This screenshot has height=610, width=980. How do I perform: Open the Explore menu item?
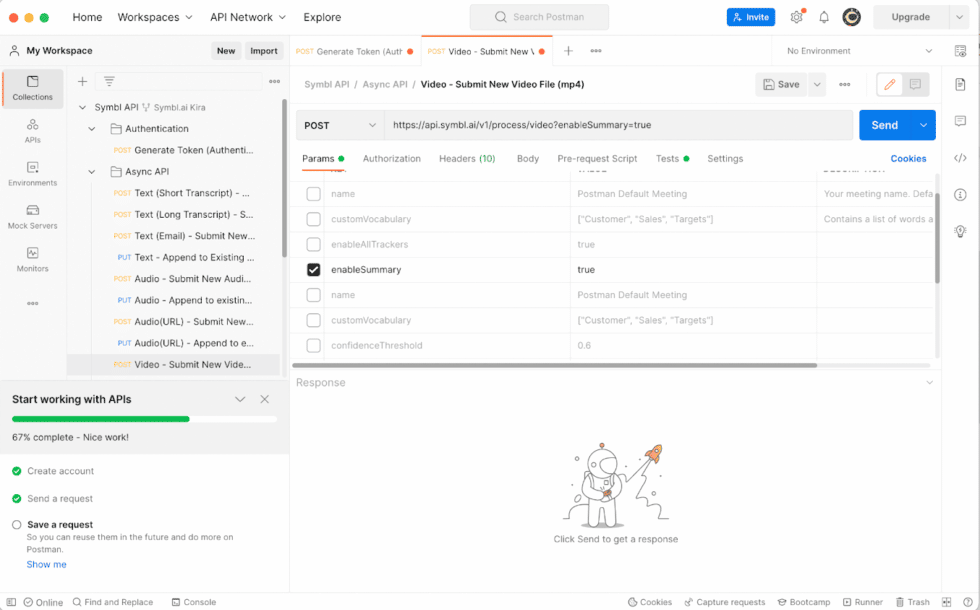pos(322,17)
